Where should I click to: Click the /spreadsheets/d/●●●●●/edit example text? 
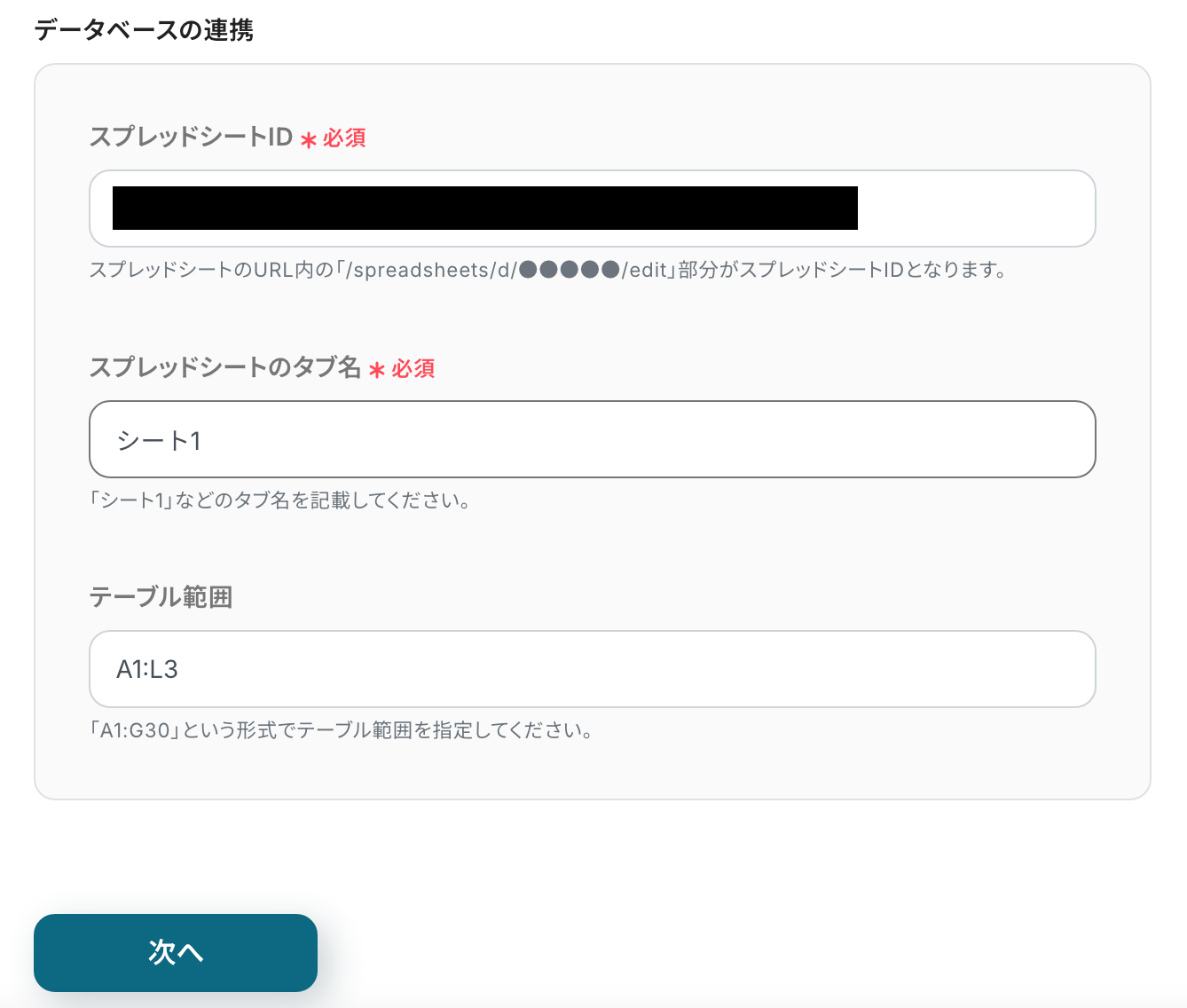click(511, 271)
